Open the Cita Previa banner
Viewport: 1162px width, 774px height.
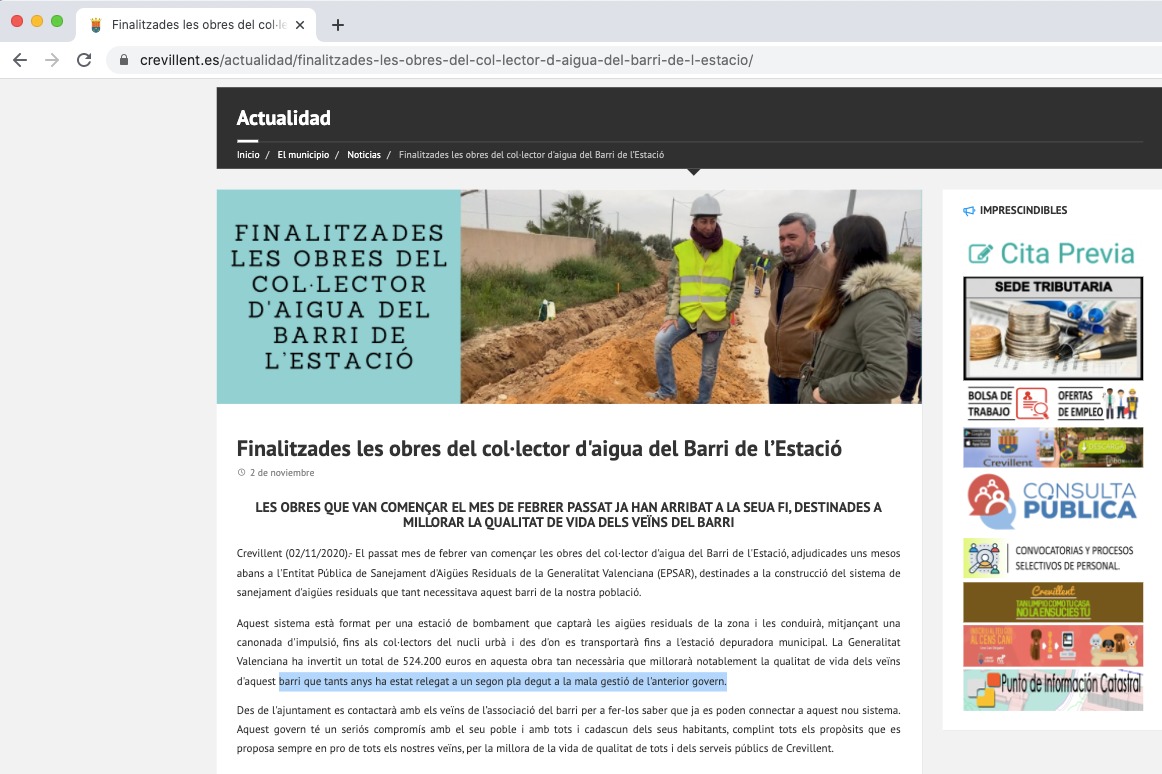point(1052,253)
